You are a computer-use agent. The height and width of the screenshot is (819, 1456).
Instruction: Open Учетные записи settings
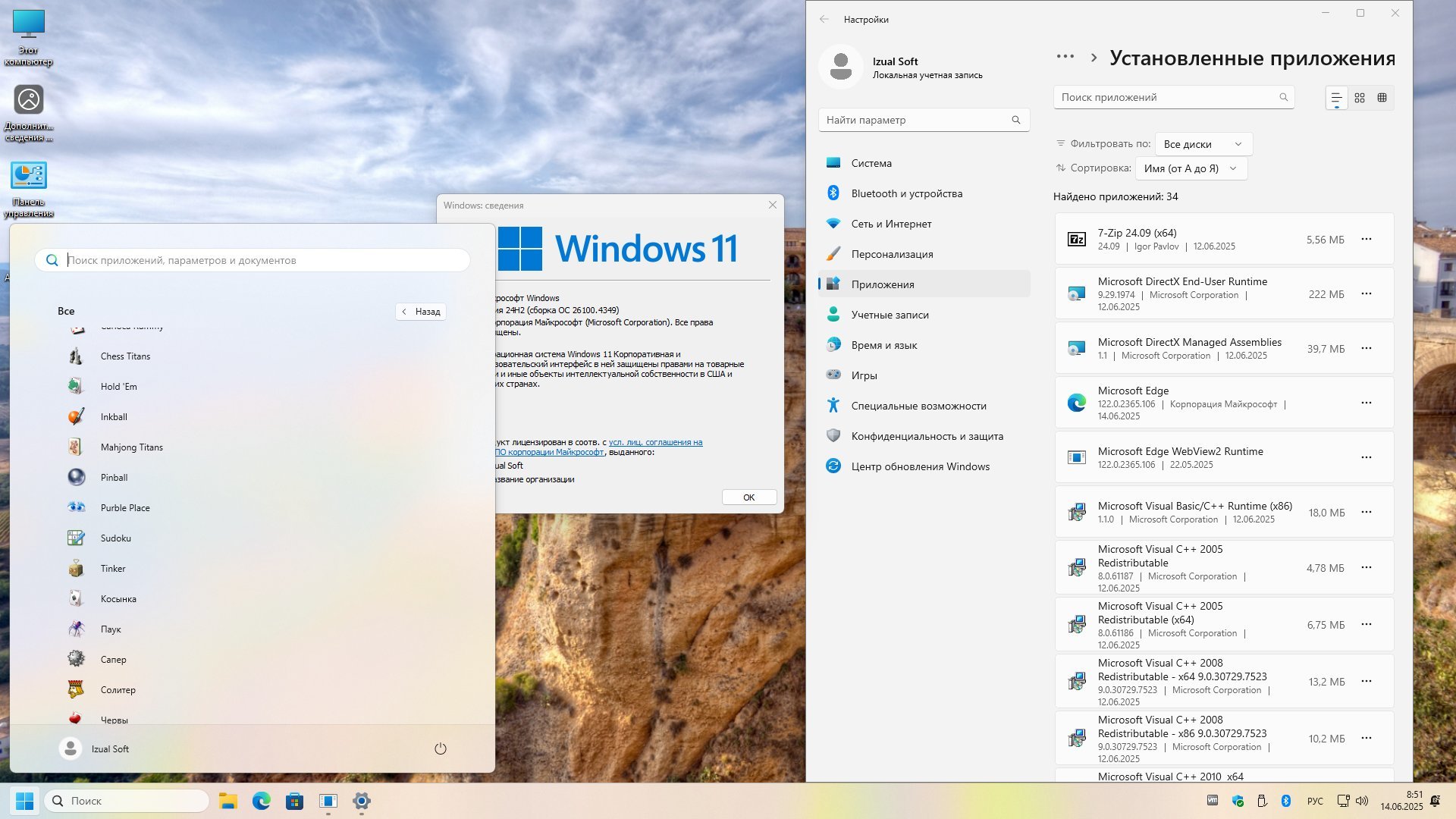pyautogui.click(x=924, y=315)
